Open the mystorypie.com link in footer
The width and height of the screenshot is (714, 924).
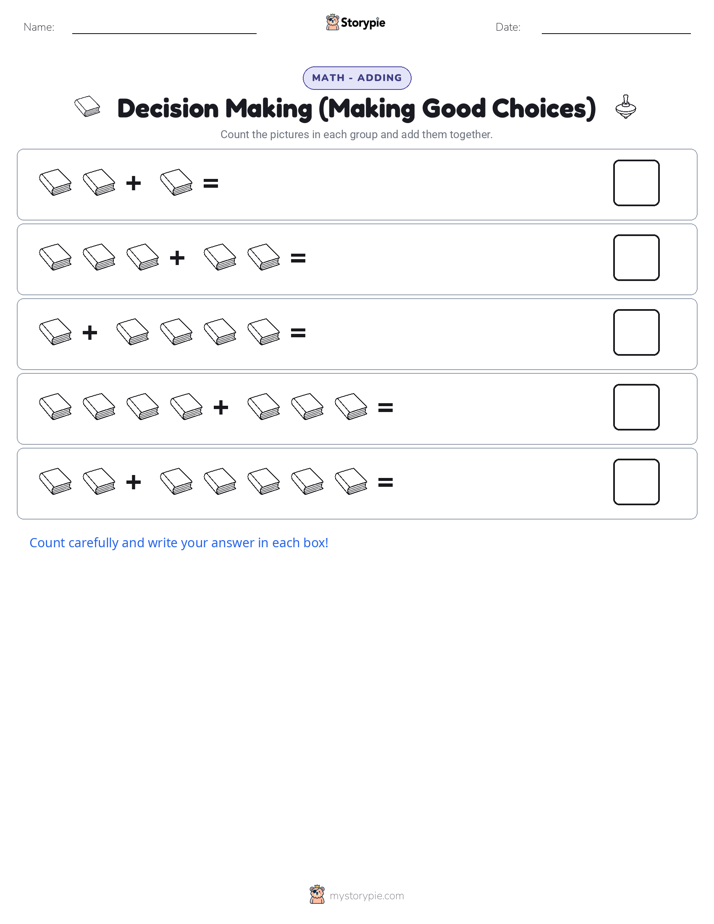pos(366,896)
